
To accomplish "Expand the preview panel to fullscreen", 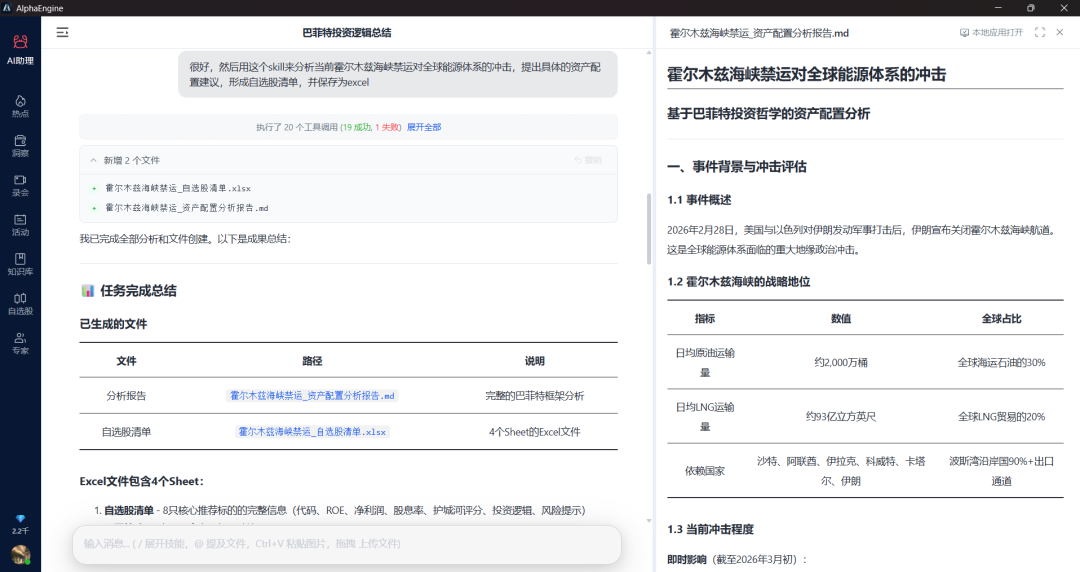I will [1040, 32].
